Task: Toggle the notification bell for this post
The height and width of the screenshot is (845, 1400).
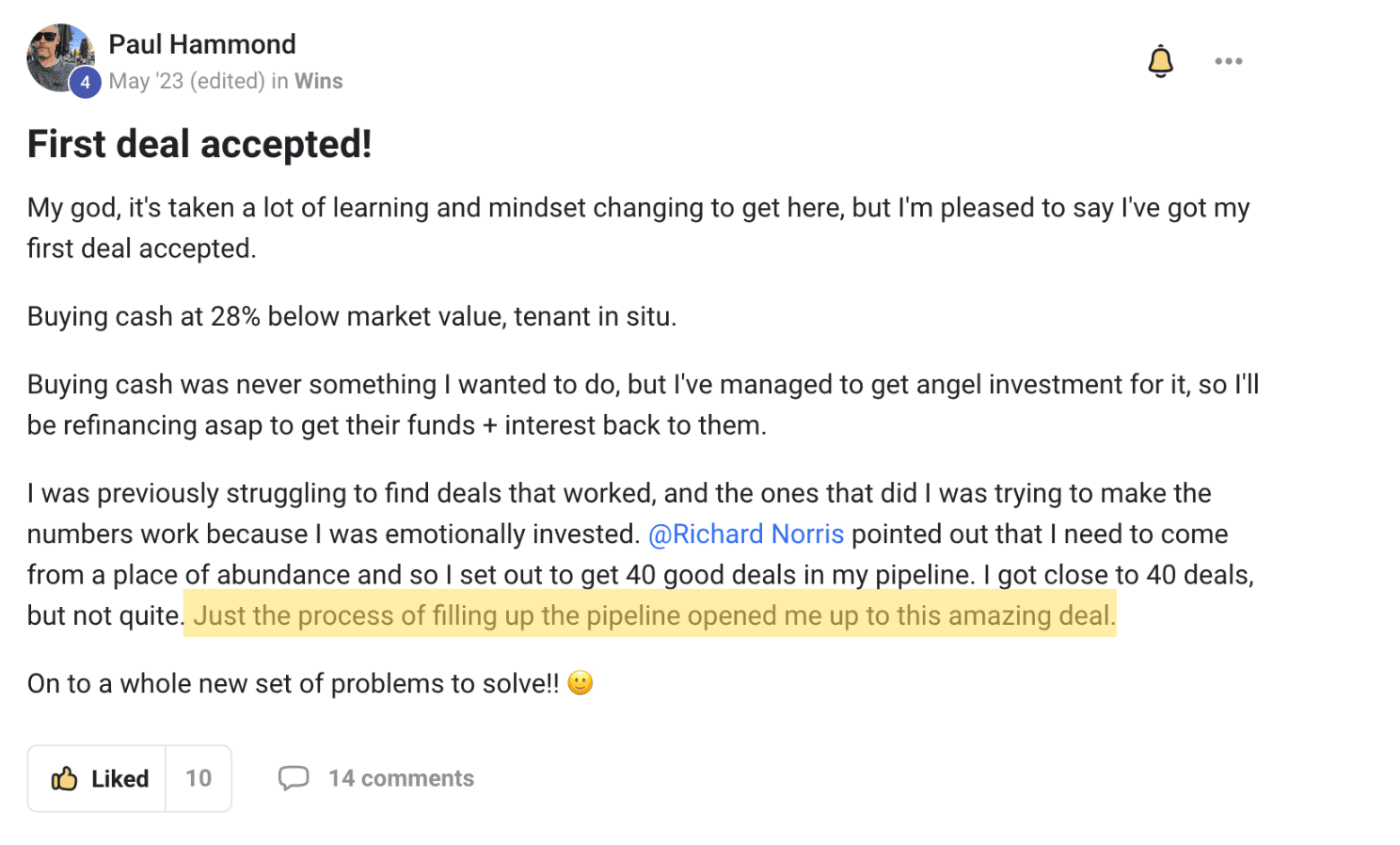Action: coord(1160,61)
